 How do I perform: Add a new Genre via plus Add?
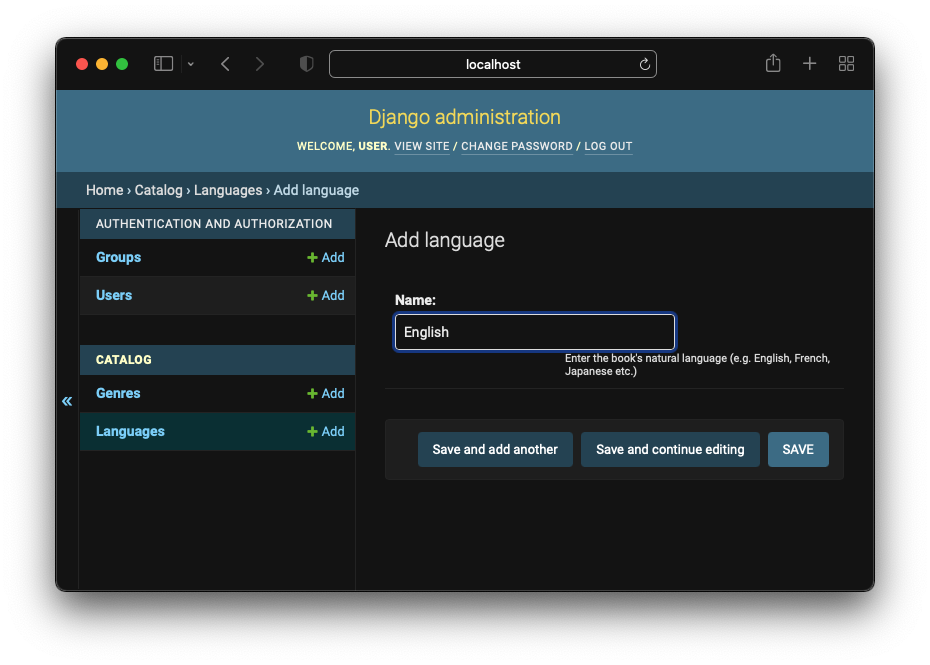[x=326, y=393]
